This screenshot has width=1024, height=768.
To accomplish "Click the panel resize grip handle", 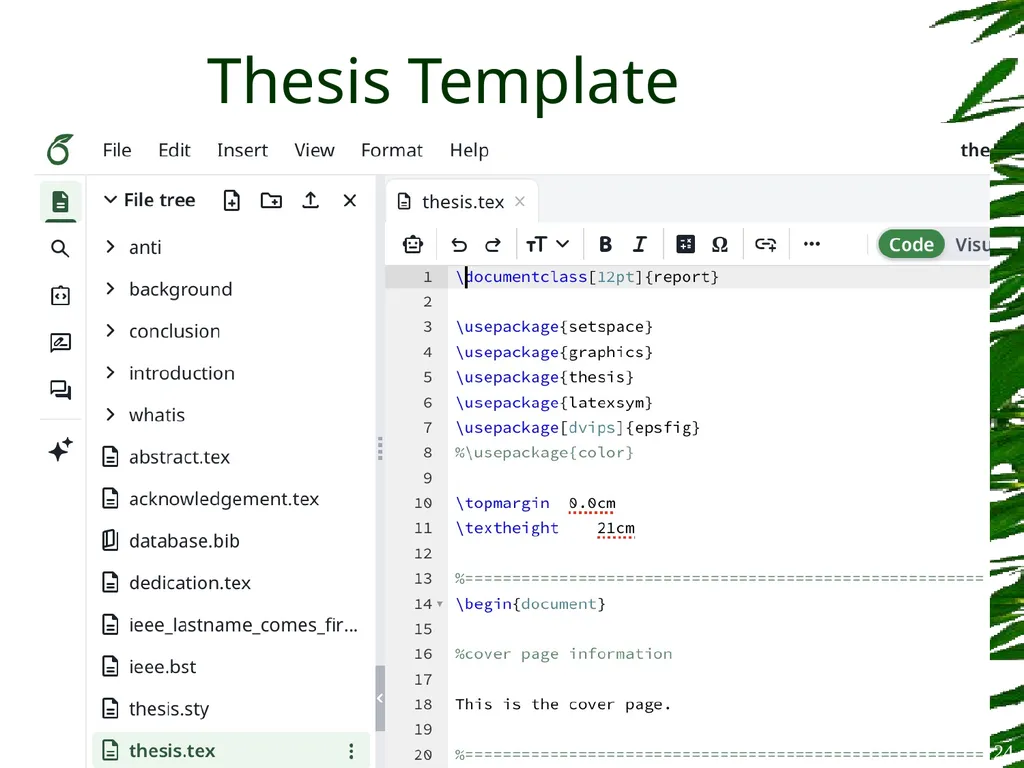I will 380,449.
